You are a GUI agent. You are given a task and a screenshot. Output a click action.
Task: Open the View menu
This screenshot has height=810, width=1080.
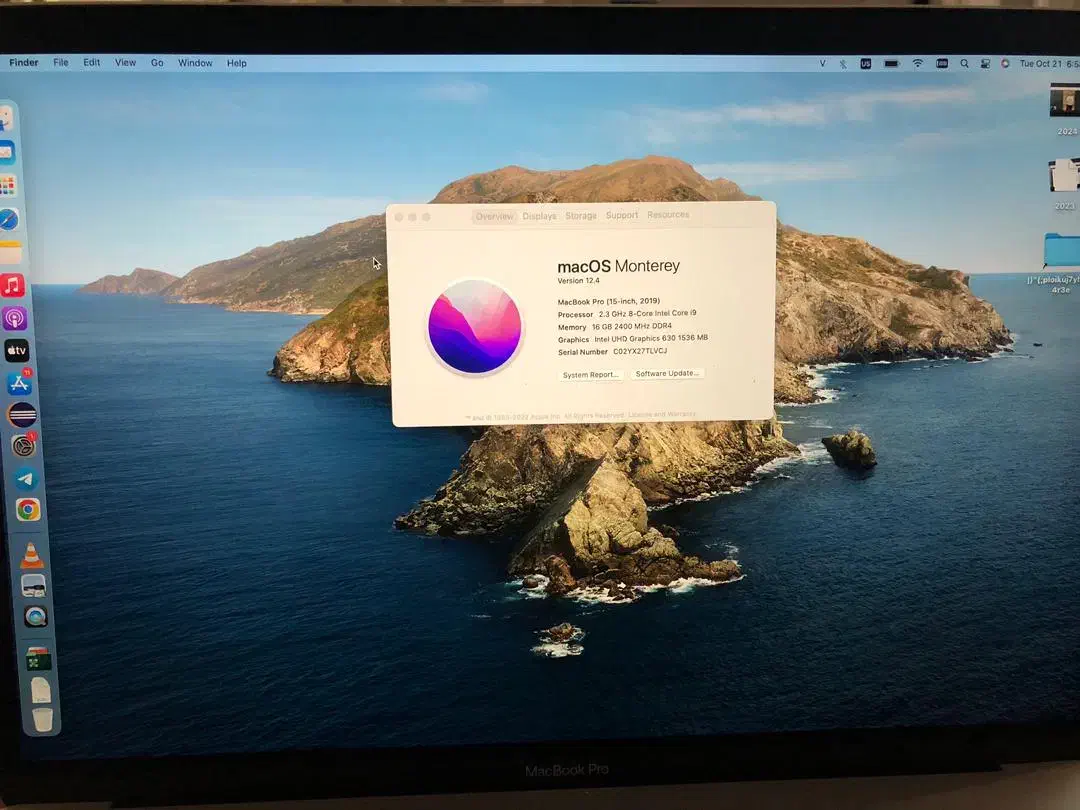(125, 63)
